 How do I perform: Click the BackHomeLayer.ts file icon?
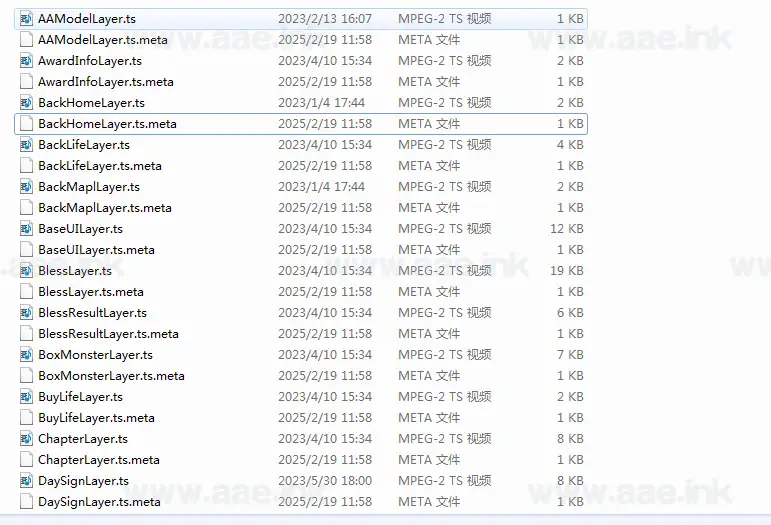point(26,103)
